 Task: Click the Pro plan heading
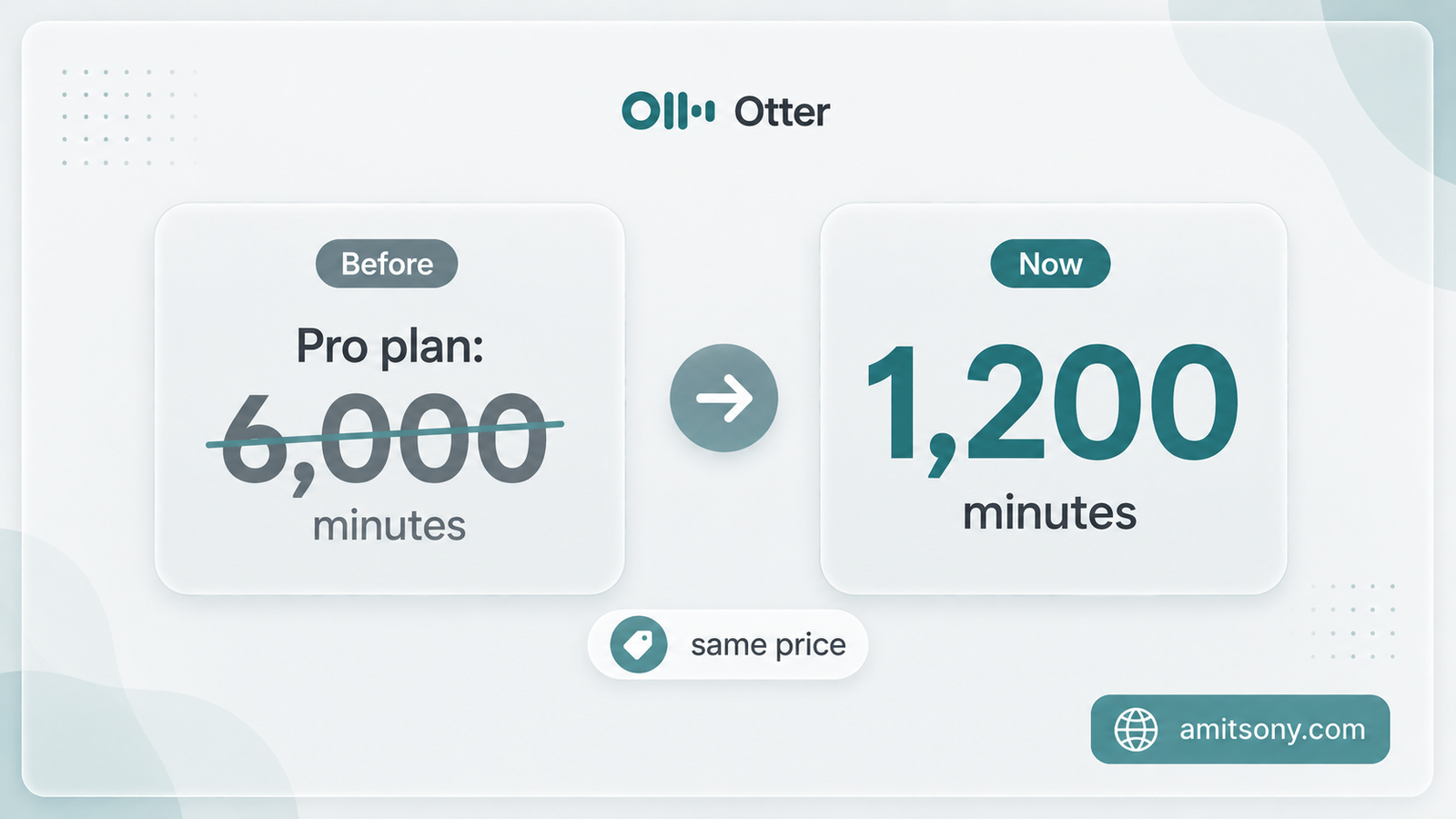point(389,347)
